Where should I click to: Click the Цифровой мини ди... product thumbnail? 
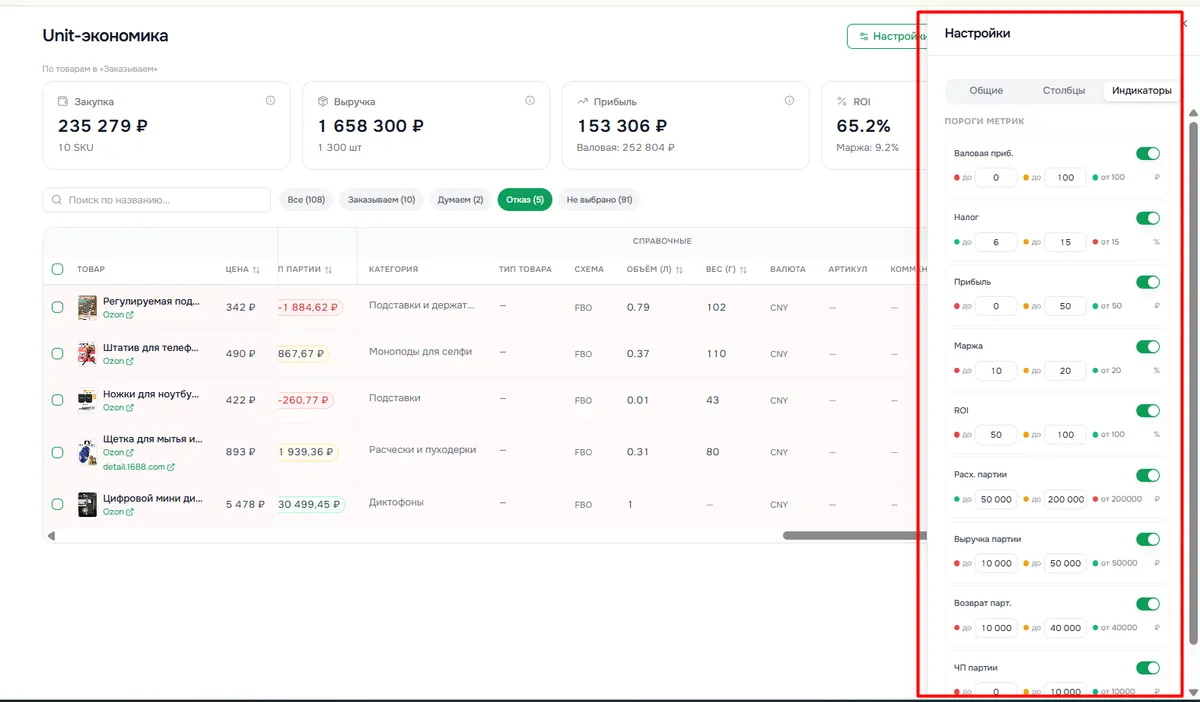click(88, 504)
